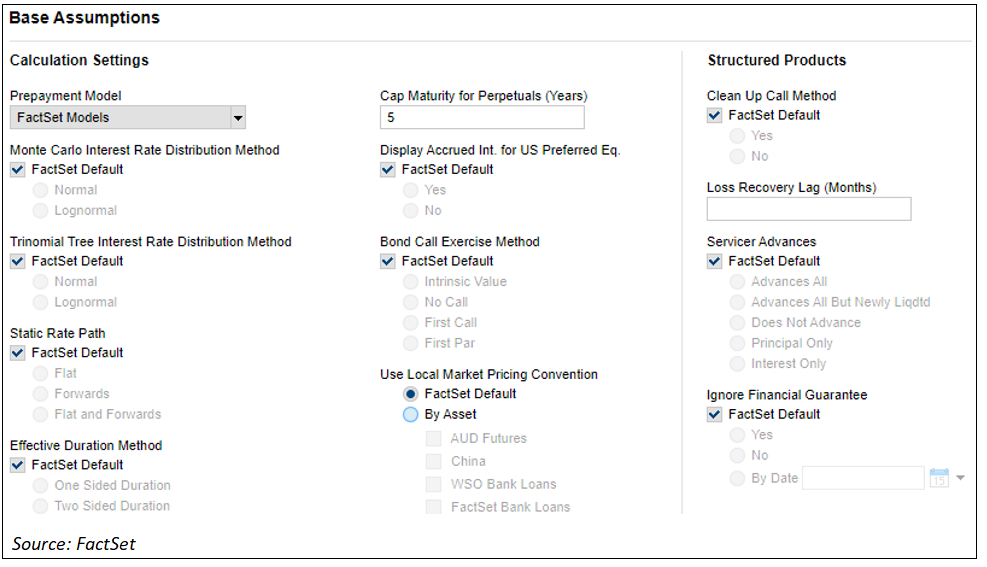Toggle FactSet Default under Static Rate Path
This screenshot has height=567, width=987.
click(18, 353)
